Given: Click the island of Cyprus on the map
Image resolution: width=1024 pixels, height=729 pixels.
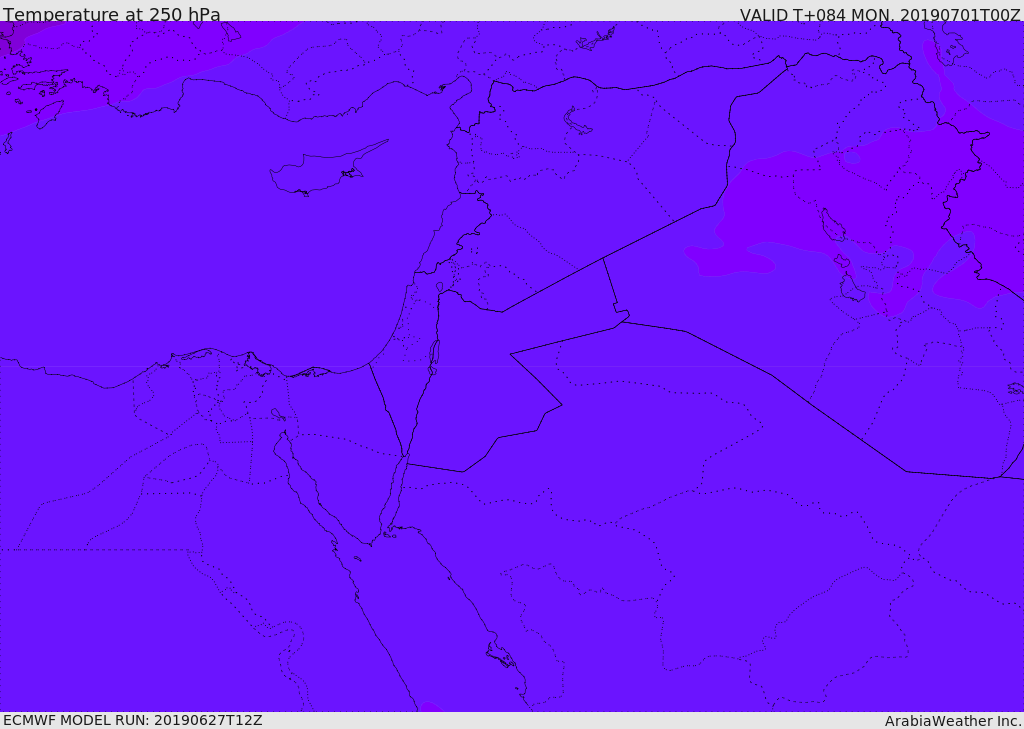Looking at the screenshot, I should 321,171.
